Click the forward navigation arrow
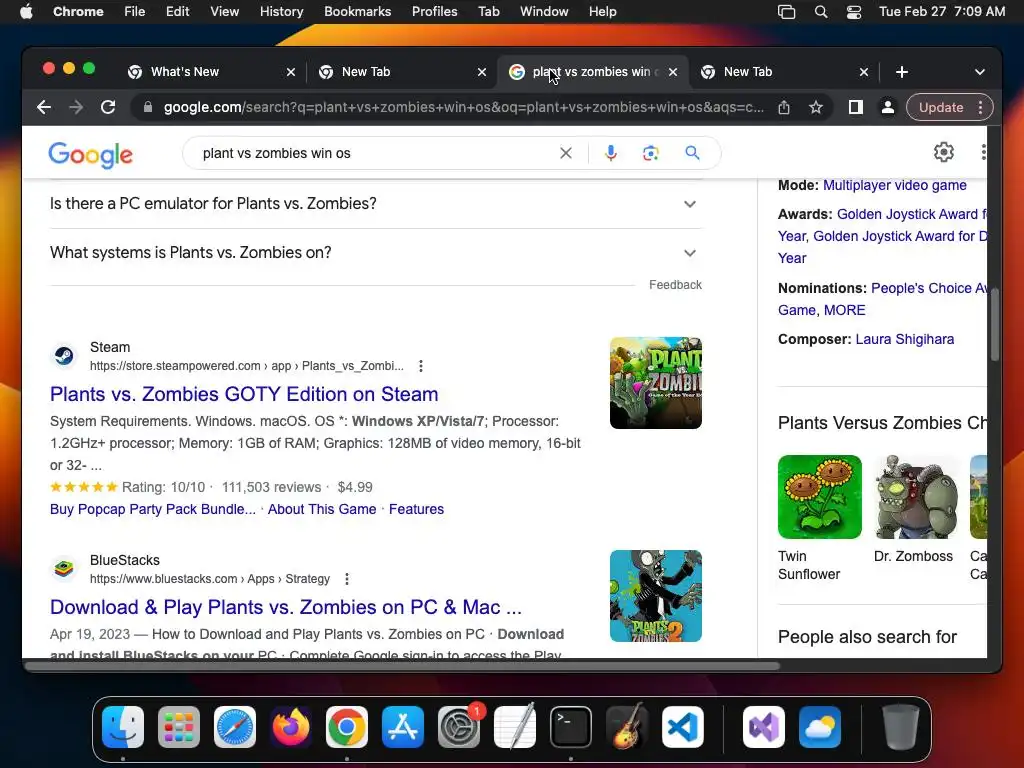The image size is (1024, 768). pyautogui.click(x=76, y=107)
